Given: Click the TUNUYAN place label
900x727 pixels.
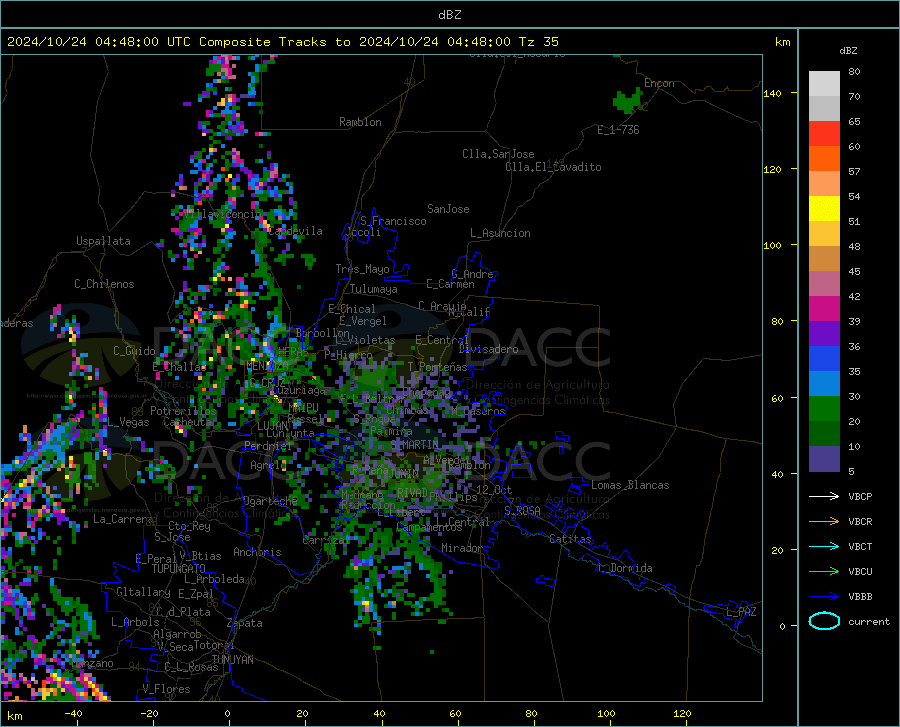Looking at the screenshot, I should [233, 660].
